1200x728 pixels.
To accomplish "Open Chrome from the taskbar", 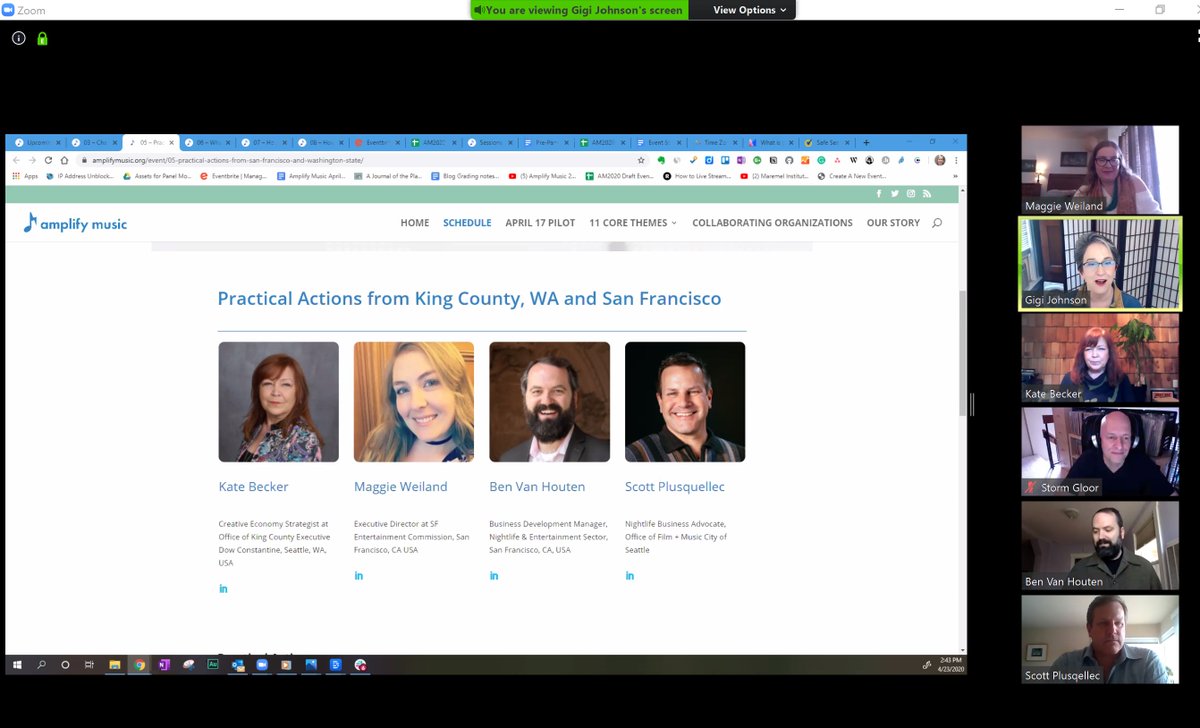I will tap(140, 665).
